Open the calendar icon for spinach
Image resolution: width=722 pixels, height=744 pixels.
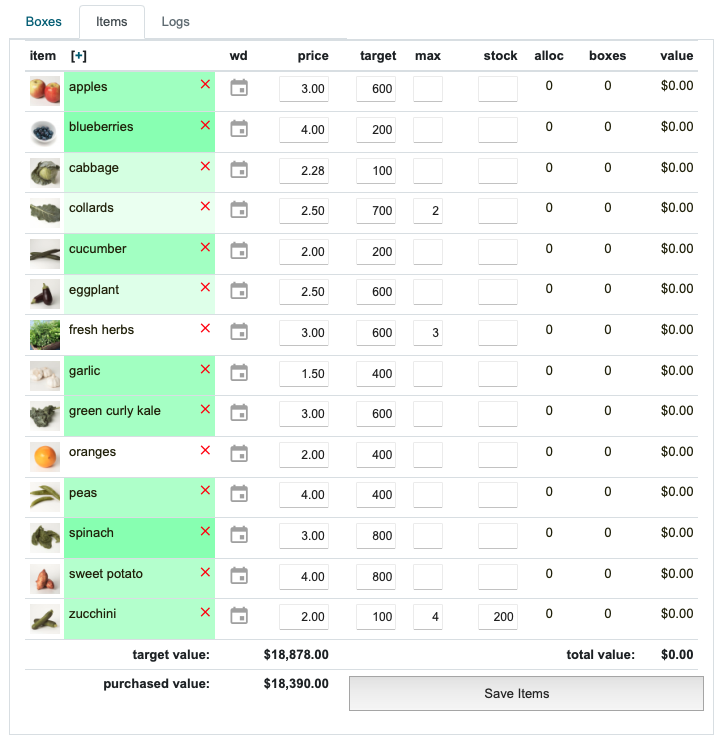point(239,535)
